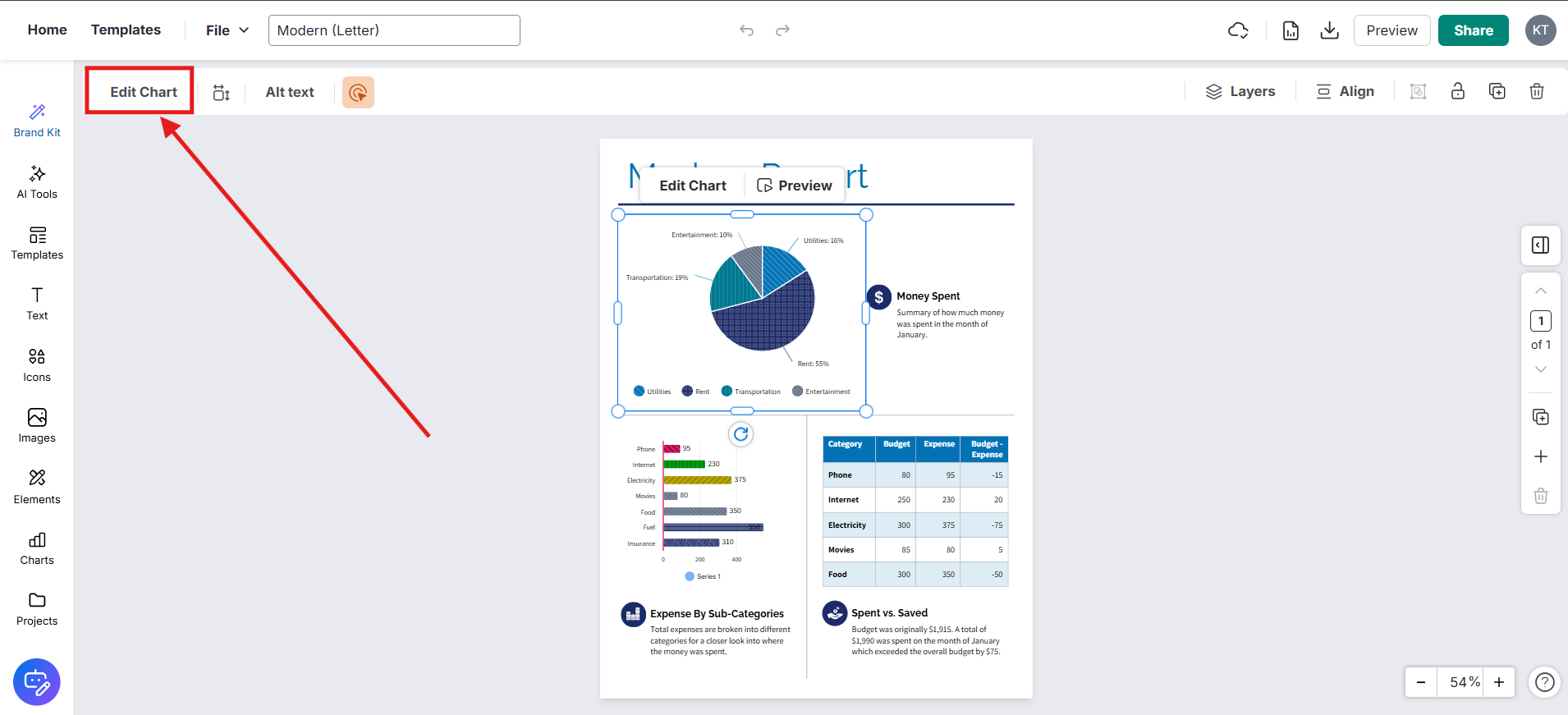Click the undo arrow
Viewport: 1568px width, 715px height.
coord(746,30)
